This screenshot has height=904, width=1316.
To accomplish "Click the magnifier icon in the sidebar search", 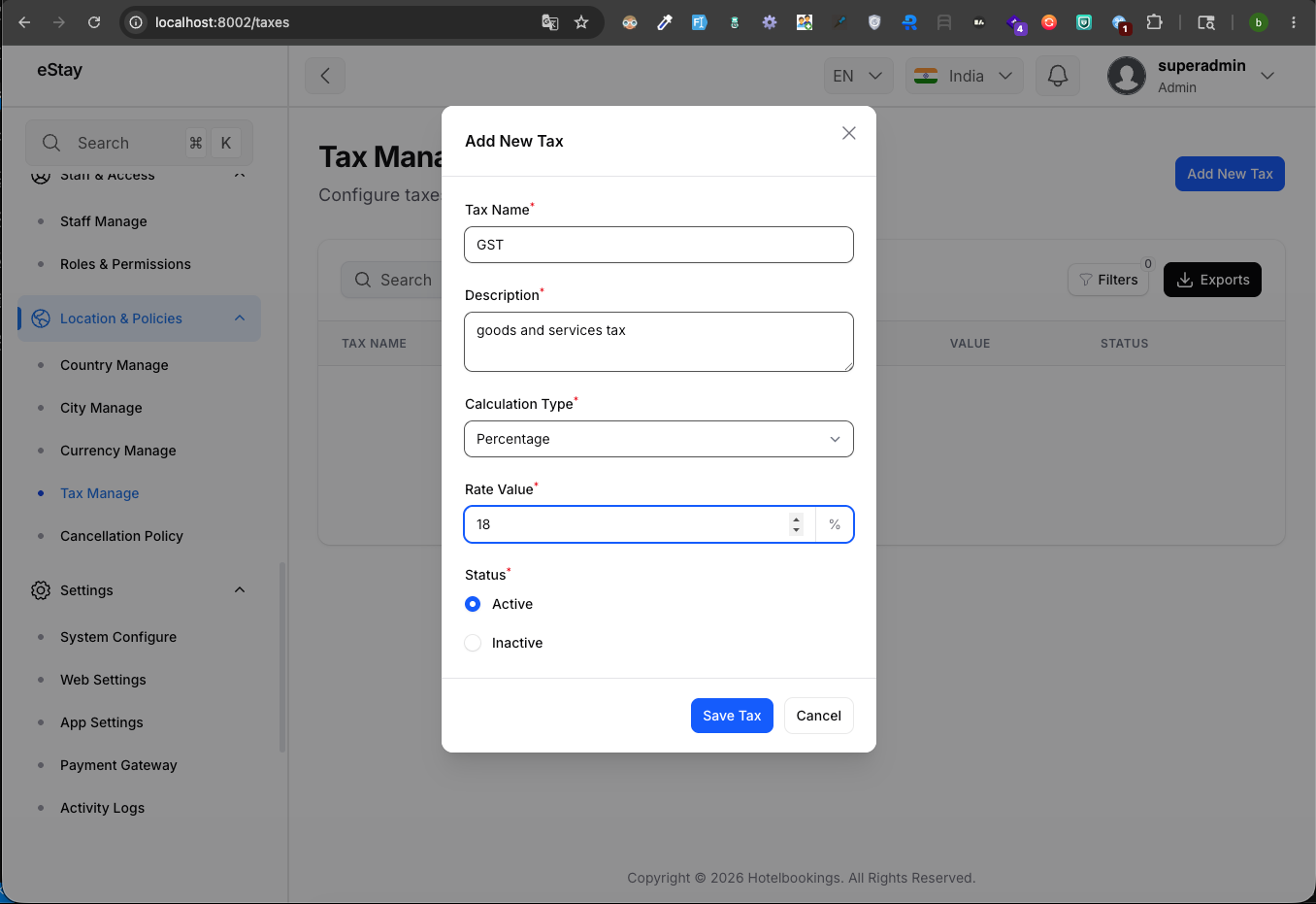I will (51, 143).
